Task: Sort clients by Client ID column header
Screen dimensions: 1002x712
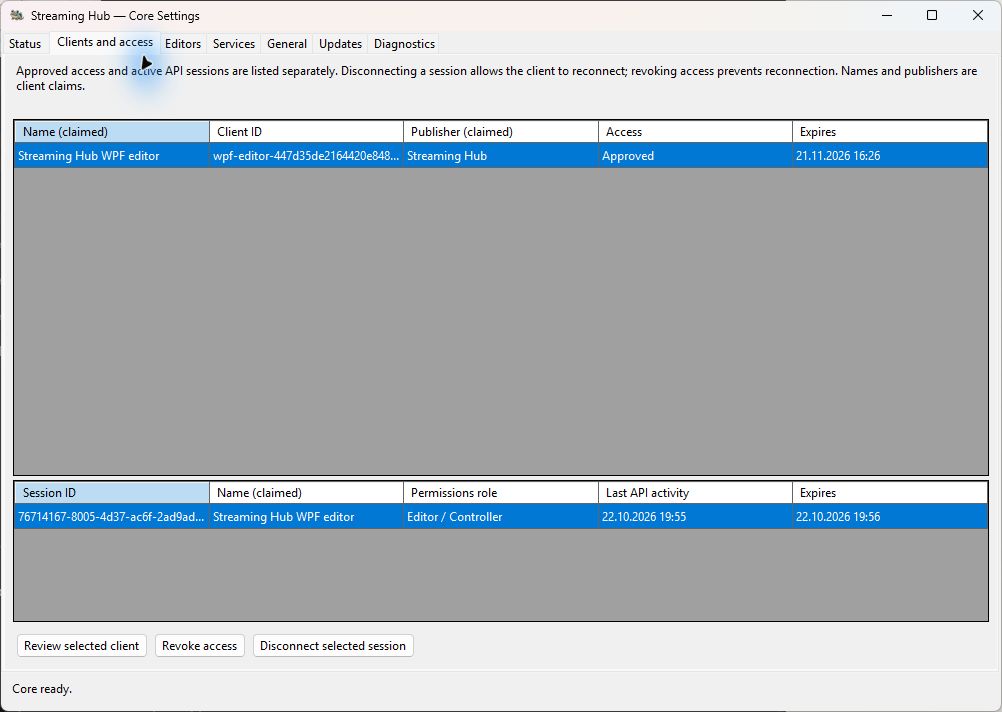Action: [x=307, y=132]
